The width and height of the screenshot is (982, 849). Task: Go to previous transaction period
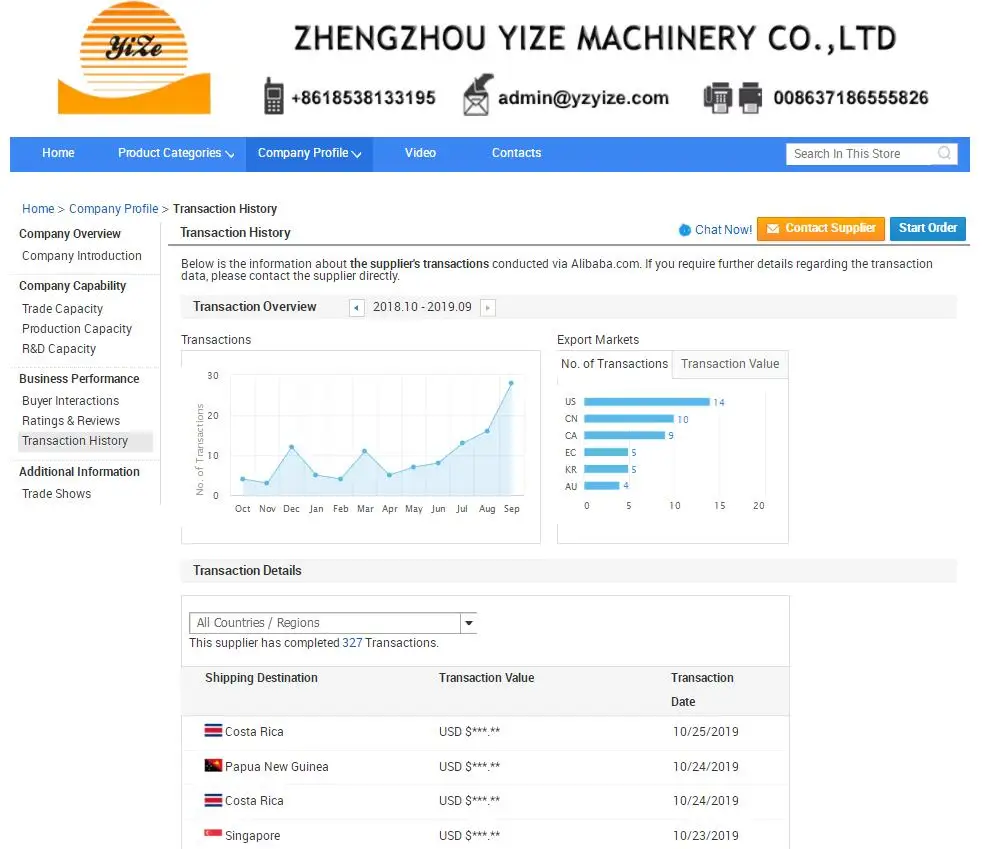click(x=357, y=308)
